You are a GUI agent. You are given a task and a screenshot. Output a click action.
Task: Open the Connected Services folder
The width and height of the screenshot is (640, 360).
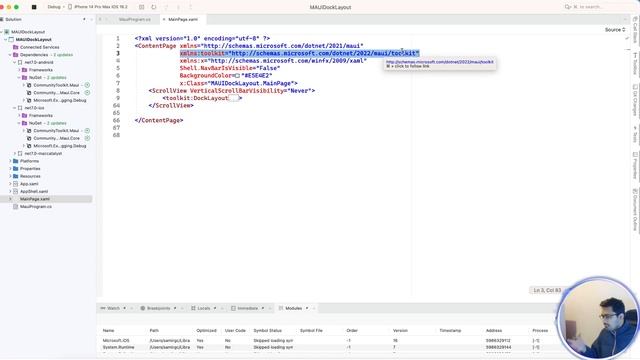coord(39,47)
